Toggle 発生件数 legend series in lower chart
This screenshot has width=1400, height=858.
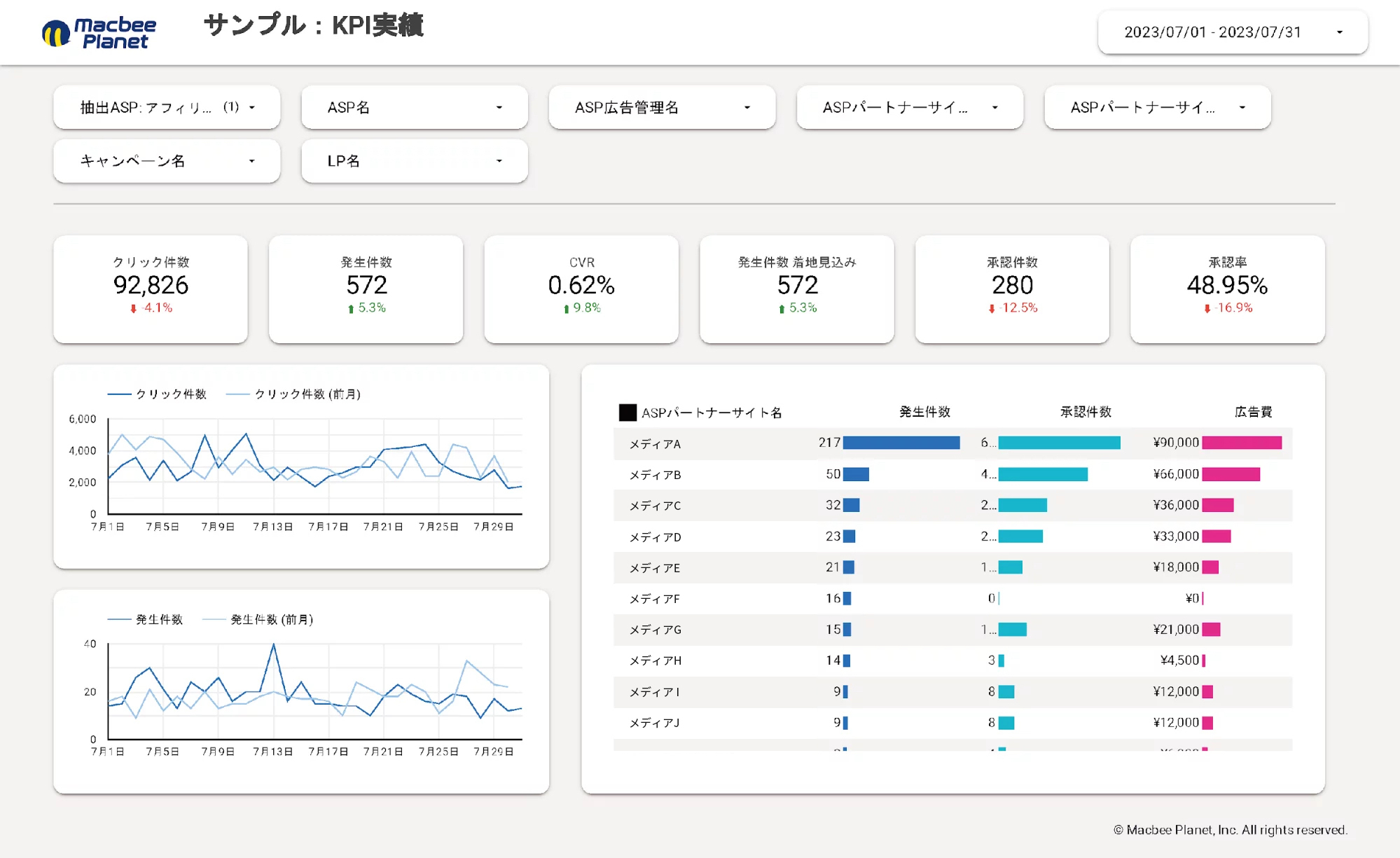click(145, 619)
